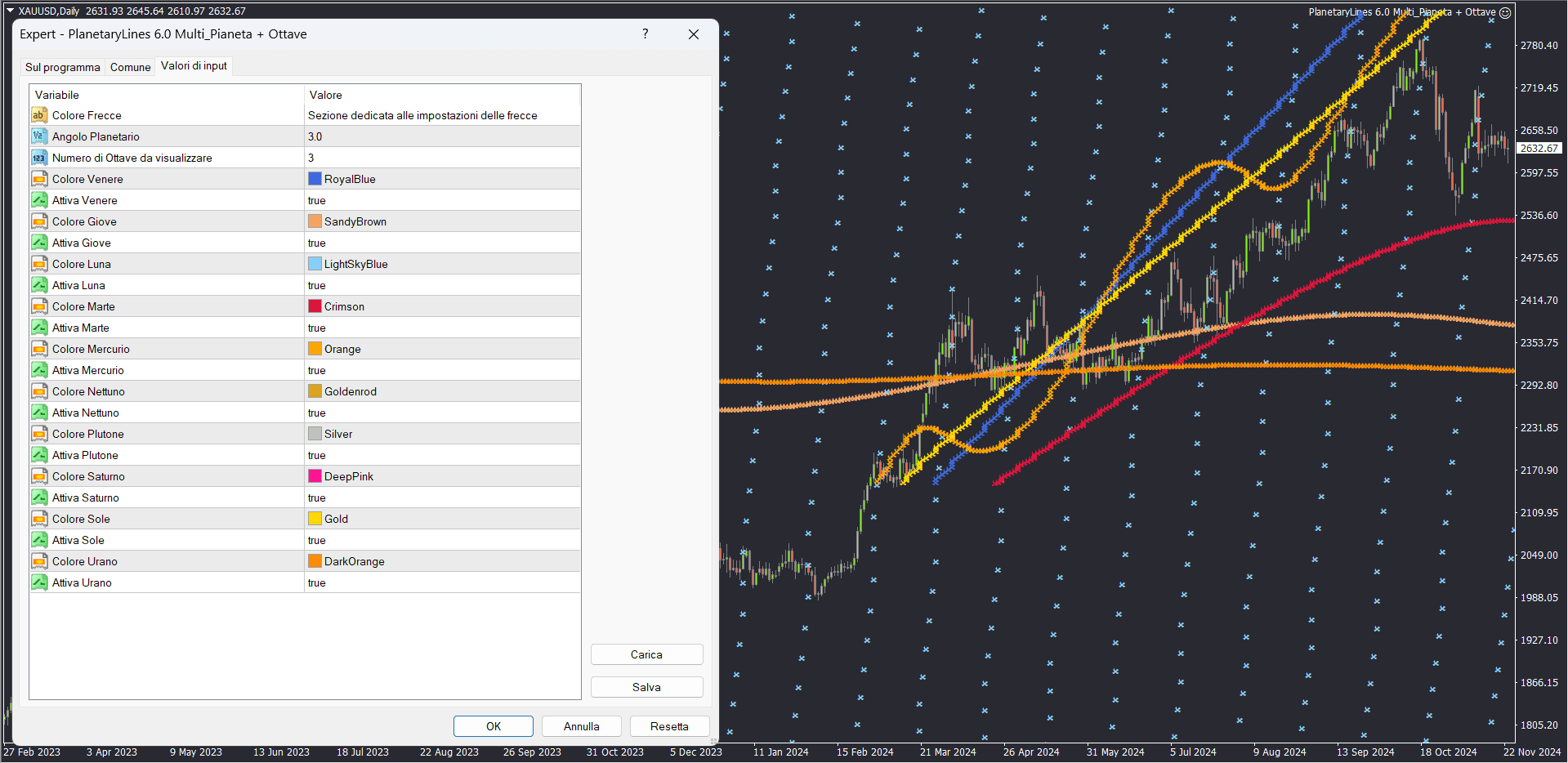Cancel the dialog with Annulla
Viewport: 1568px width, 763px height.
pos(582,726)
